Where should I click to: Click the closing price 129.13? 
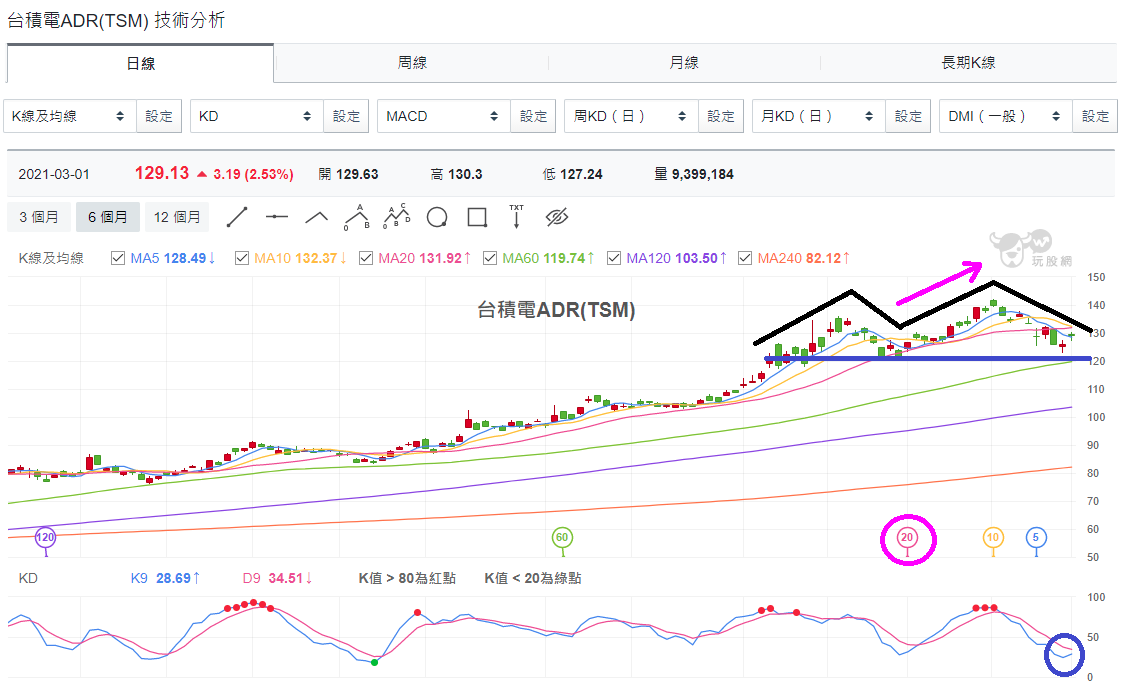162,173
